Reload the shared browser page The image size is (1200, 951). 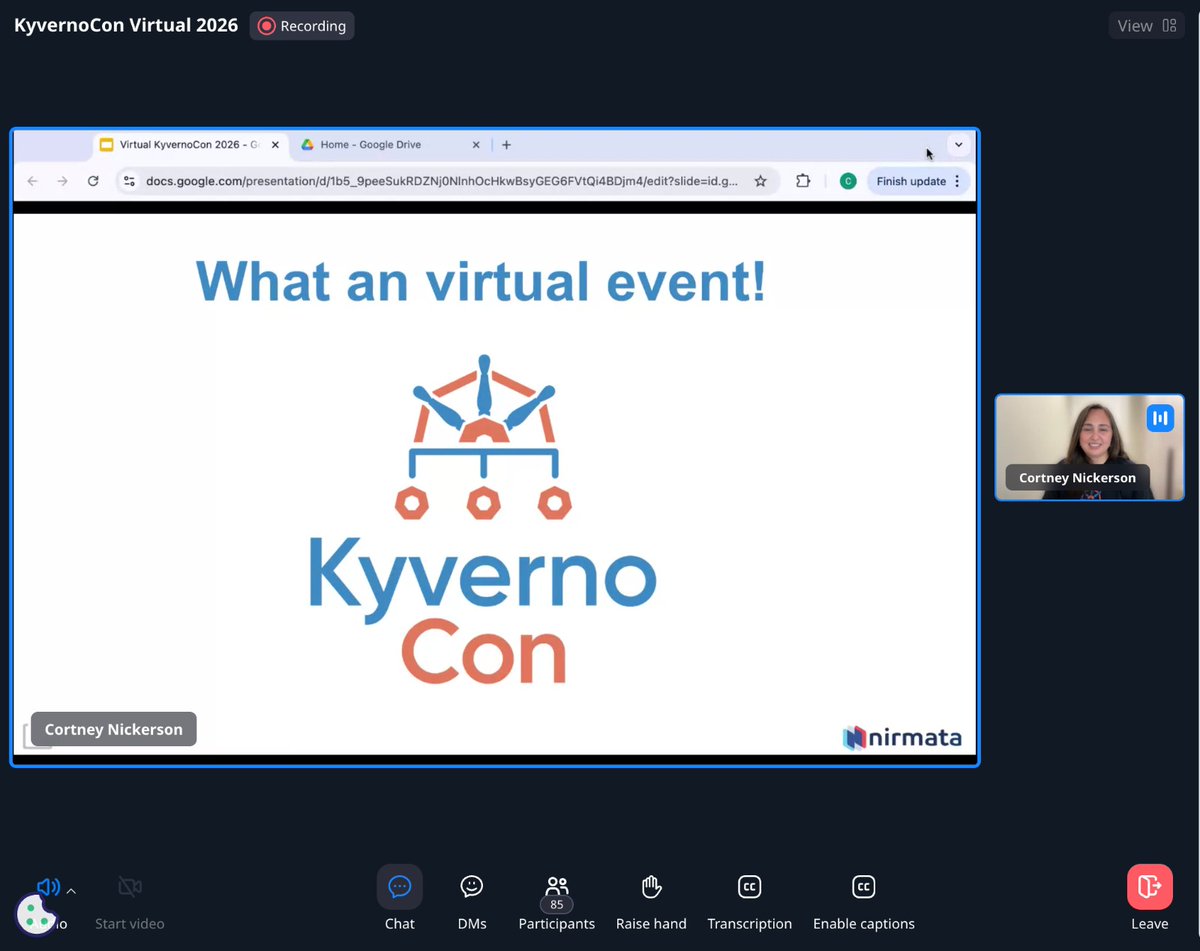[x=93, y=181]
